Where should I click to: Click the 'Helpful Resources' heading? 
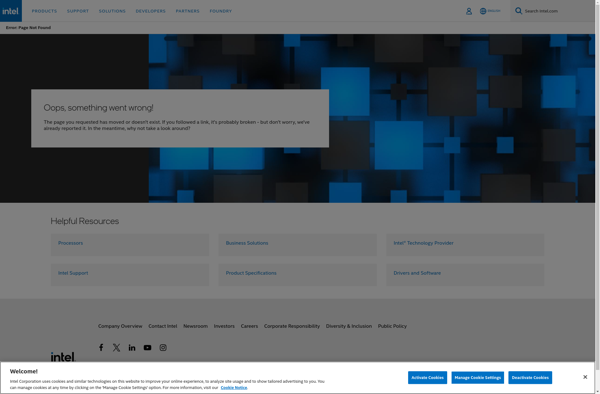point(85,221)
